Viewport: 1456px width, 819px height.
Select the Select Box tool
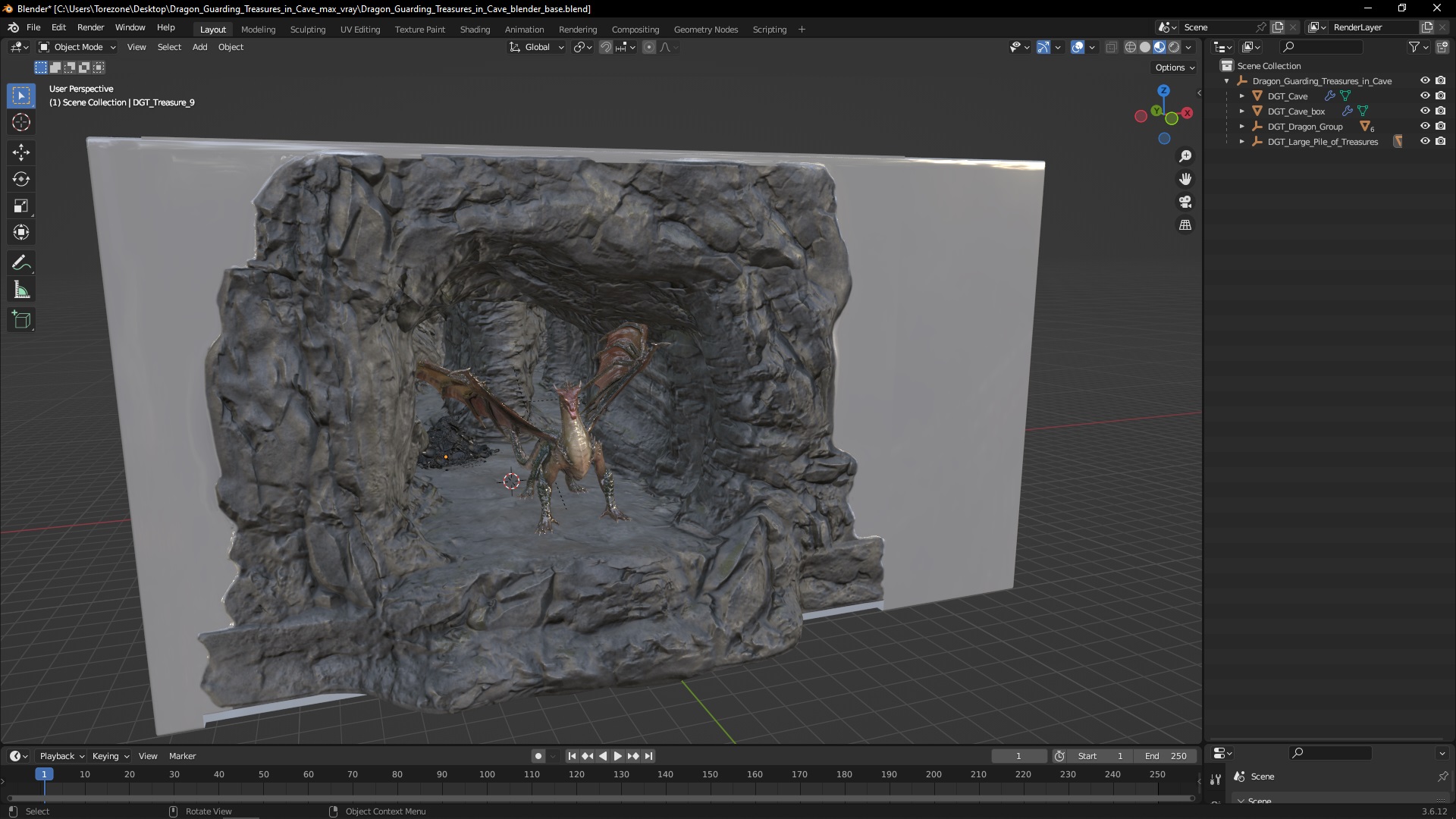point(21,96)
